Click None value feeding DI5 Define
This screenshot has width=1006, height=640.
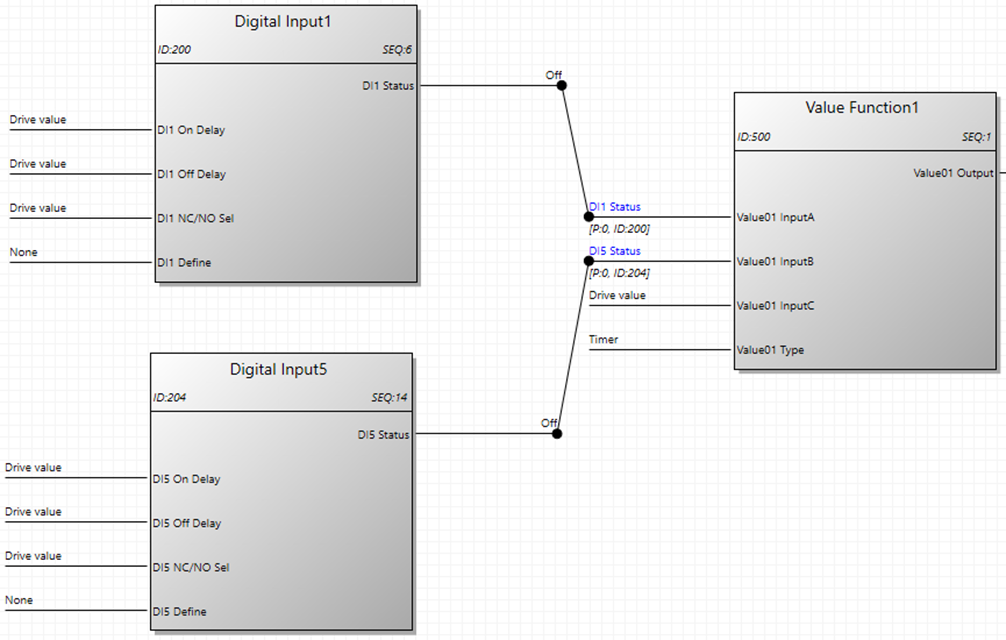point(19,601)
